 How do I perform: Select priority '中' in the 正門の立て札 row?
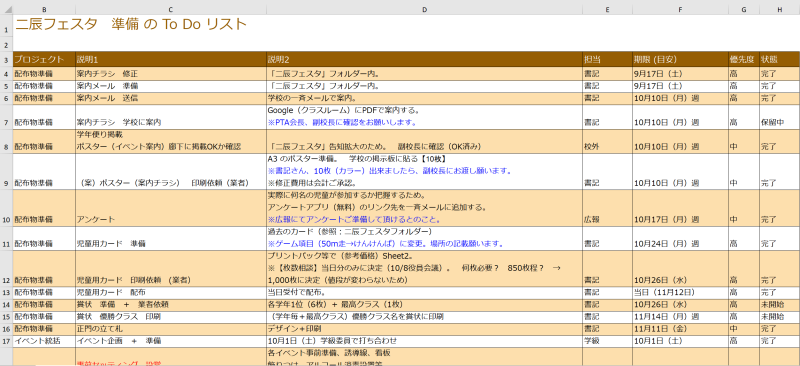tap(744, 329)
